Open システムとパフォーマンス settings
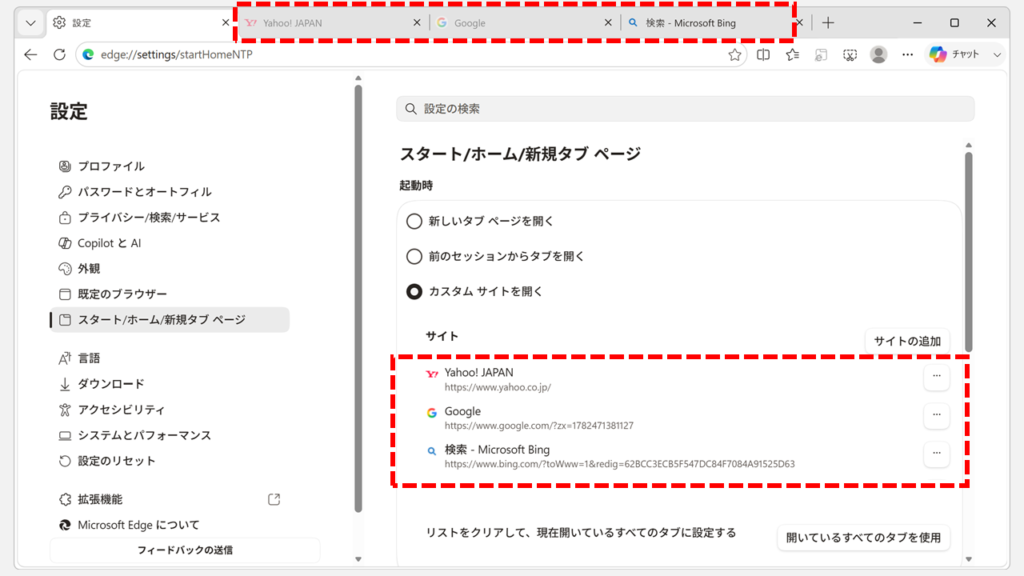The image size is (1024, 576). [170, 435]
